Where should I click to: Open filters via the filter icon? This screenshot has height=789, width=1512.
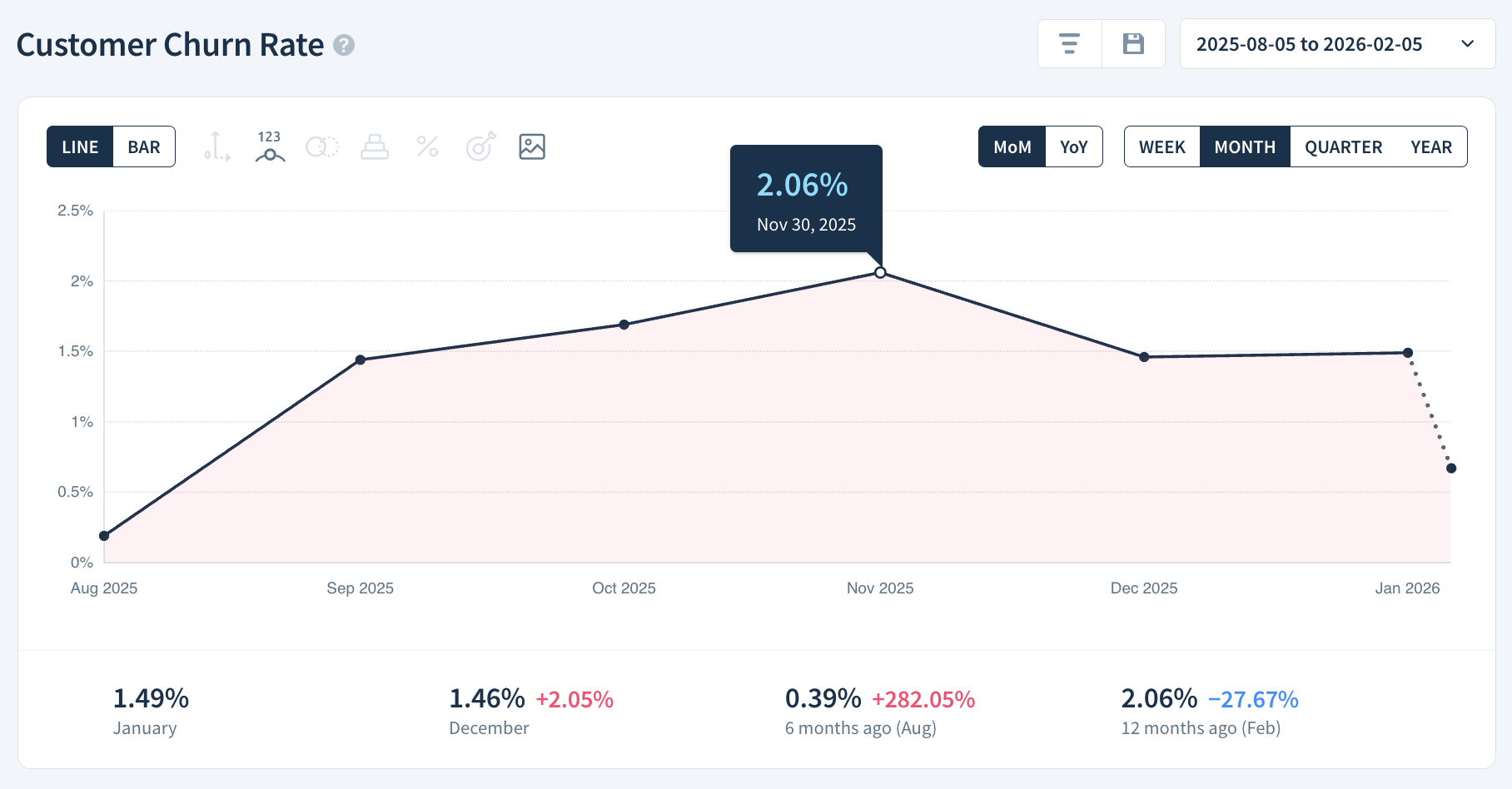tap(1069, 43)
